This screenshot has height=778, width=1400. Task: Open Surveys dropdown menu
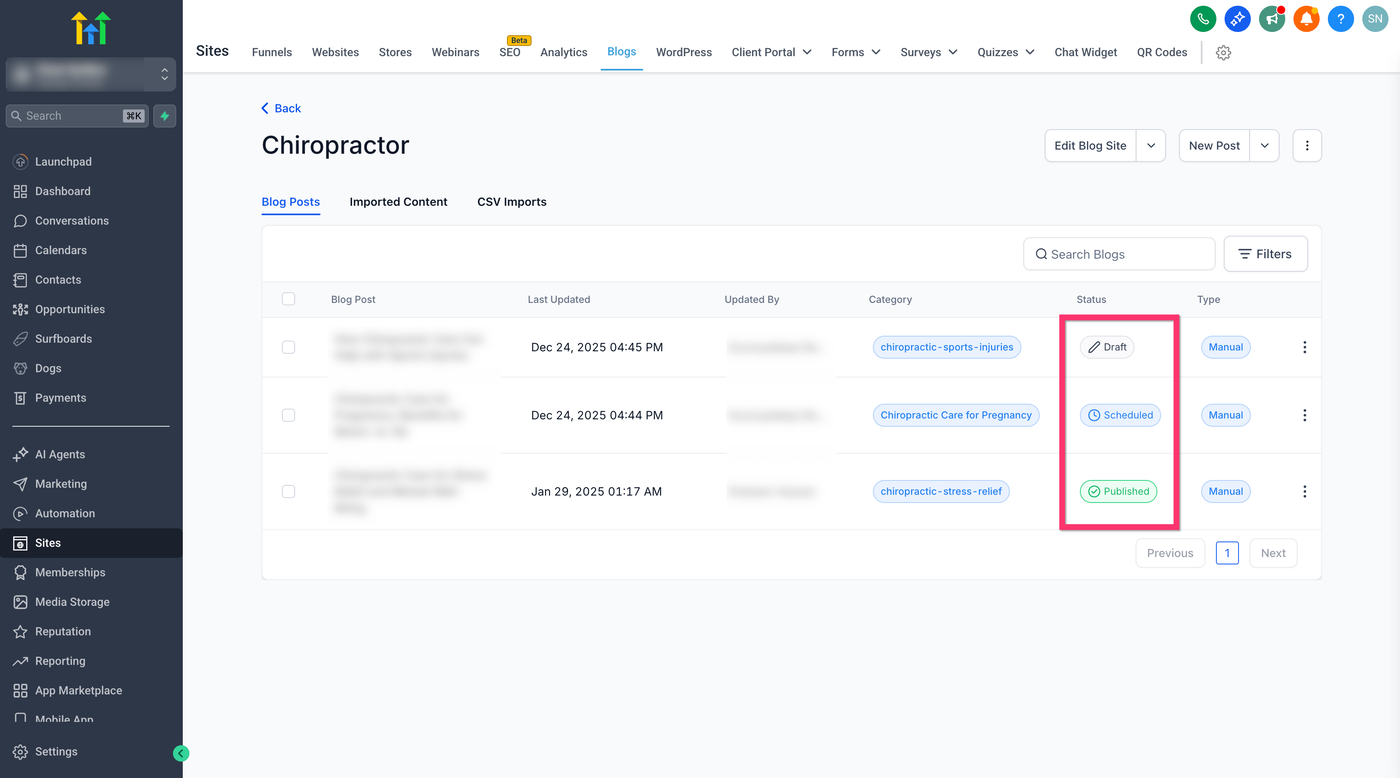[x=929, y=52]
